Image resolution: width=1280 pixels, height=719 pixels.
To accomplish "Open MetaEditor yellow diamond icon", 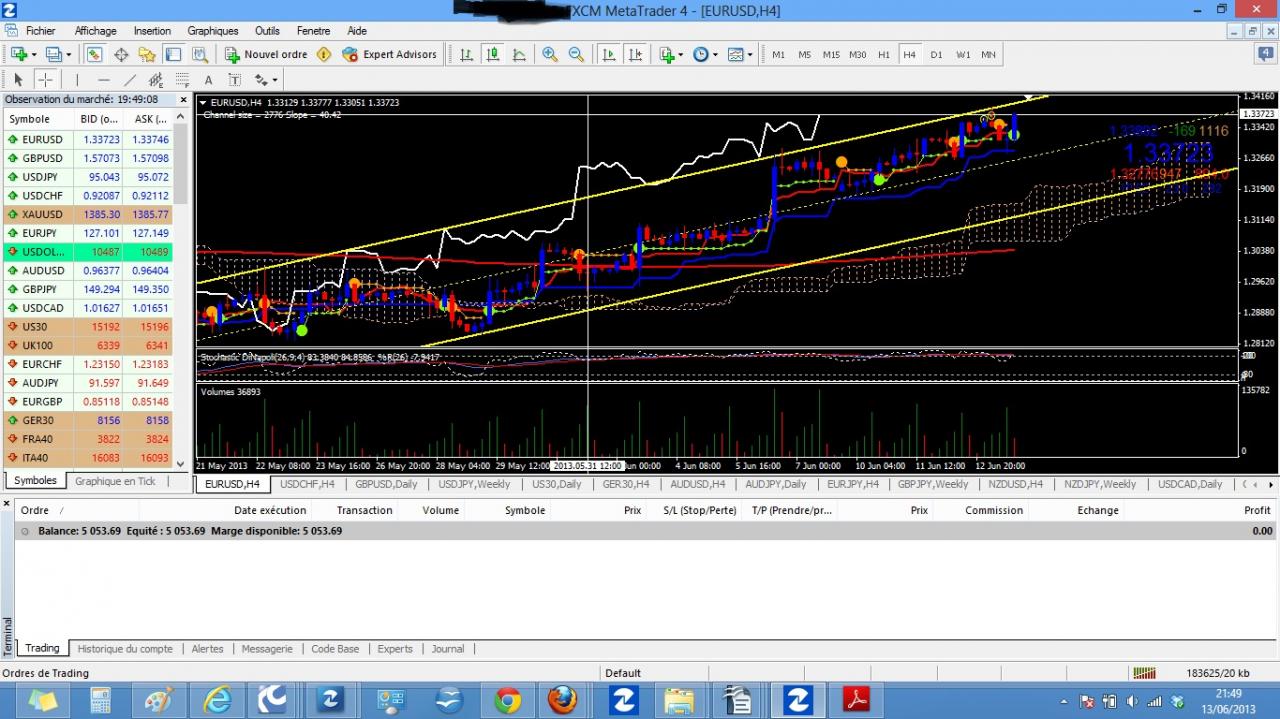I will pyautogui.click(x=324, y=54).
